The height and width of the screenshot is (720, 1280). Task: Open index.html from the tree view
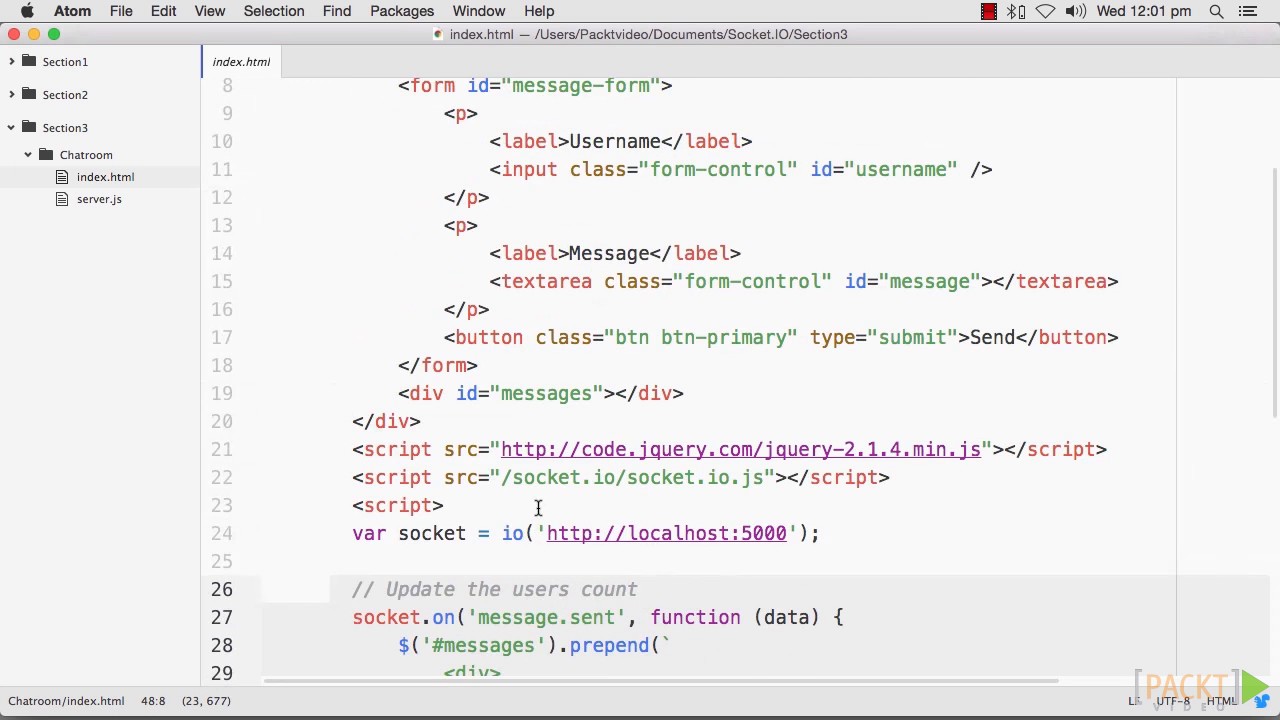(x=105, y=177)
